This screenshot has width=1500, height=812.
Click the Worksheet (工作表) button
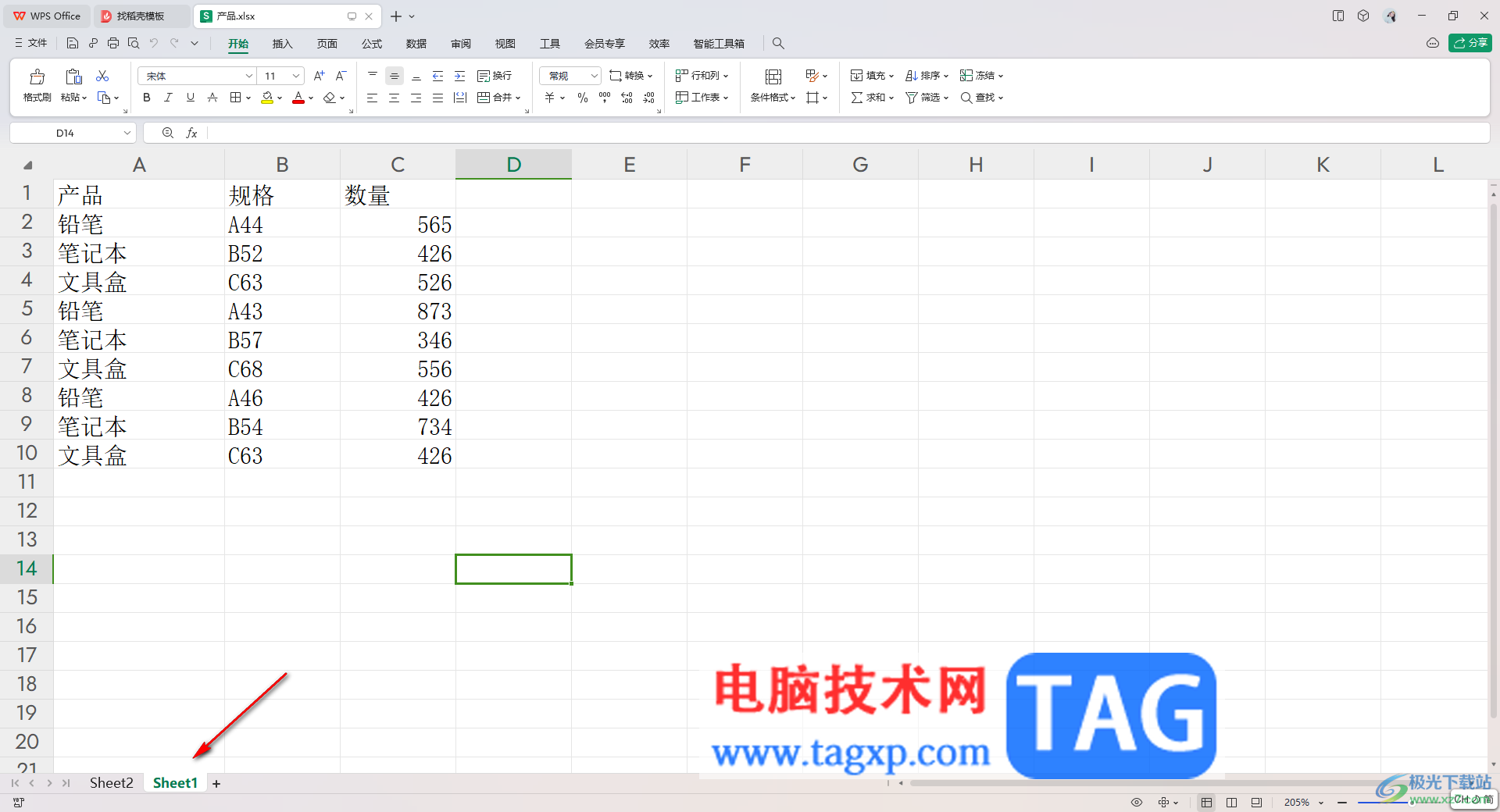702,98
